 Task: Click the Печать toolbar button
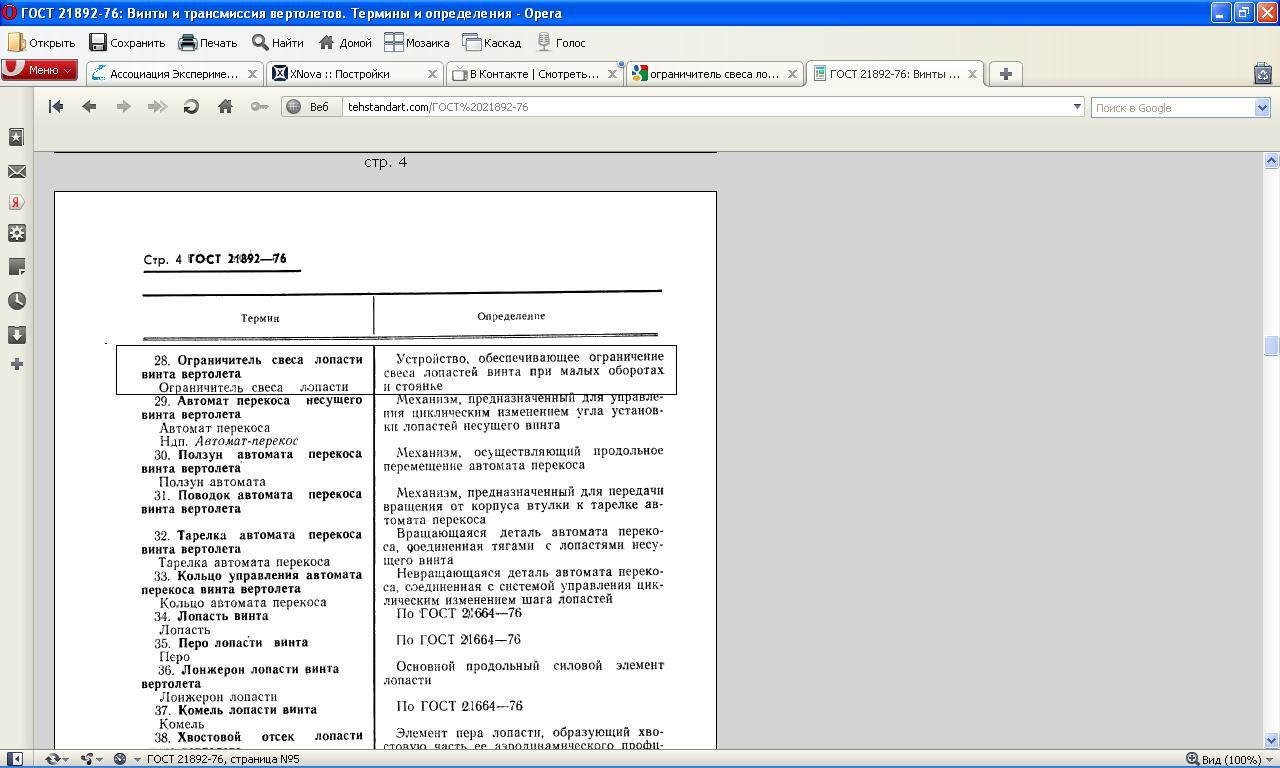208,43
